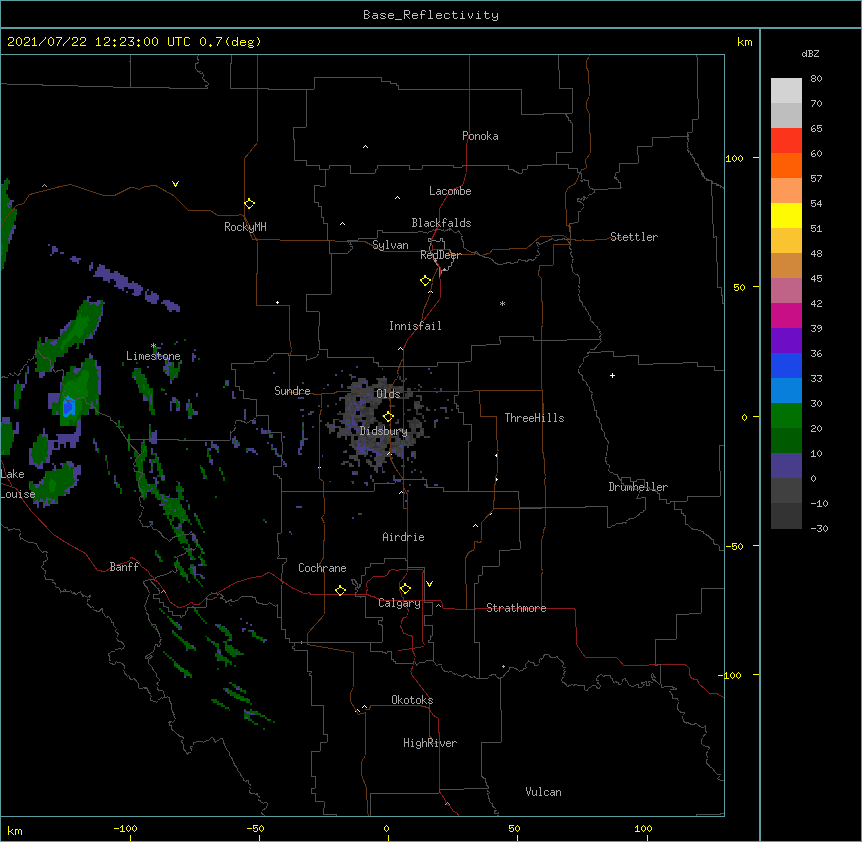Click the yellow v marker northwest of RockyMH
The image size is (862, 842).
(x=175, y=184)
